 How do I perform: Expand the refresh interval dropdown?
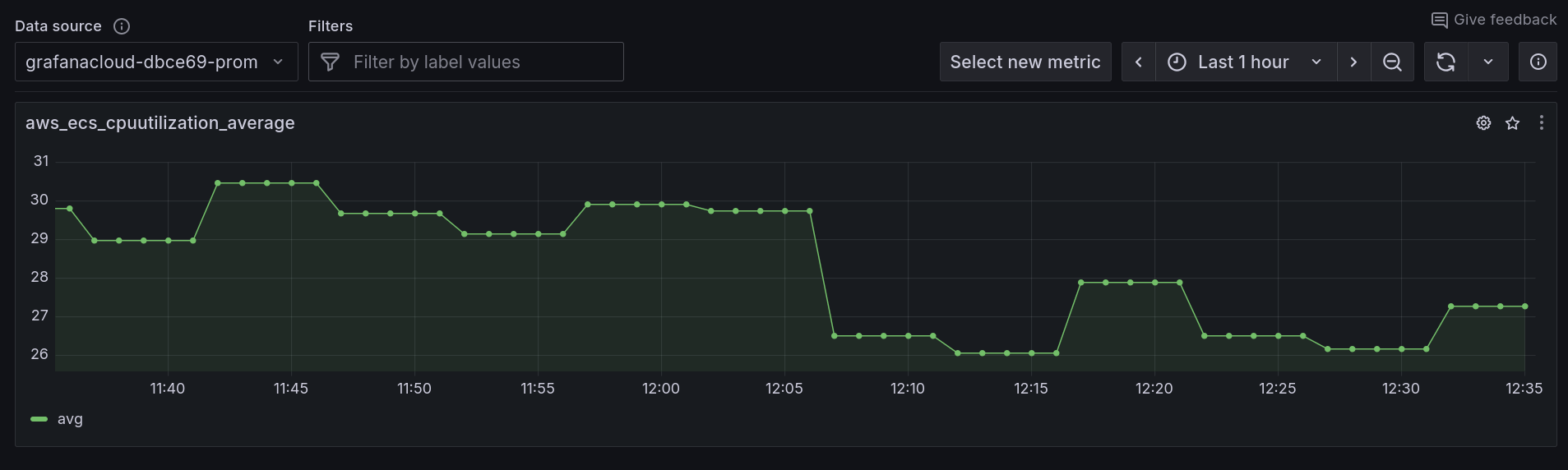[1488, 62]
